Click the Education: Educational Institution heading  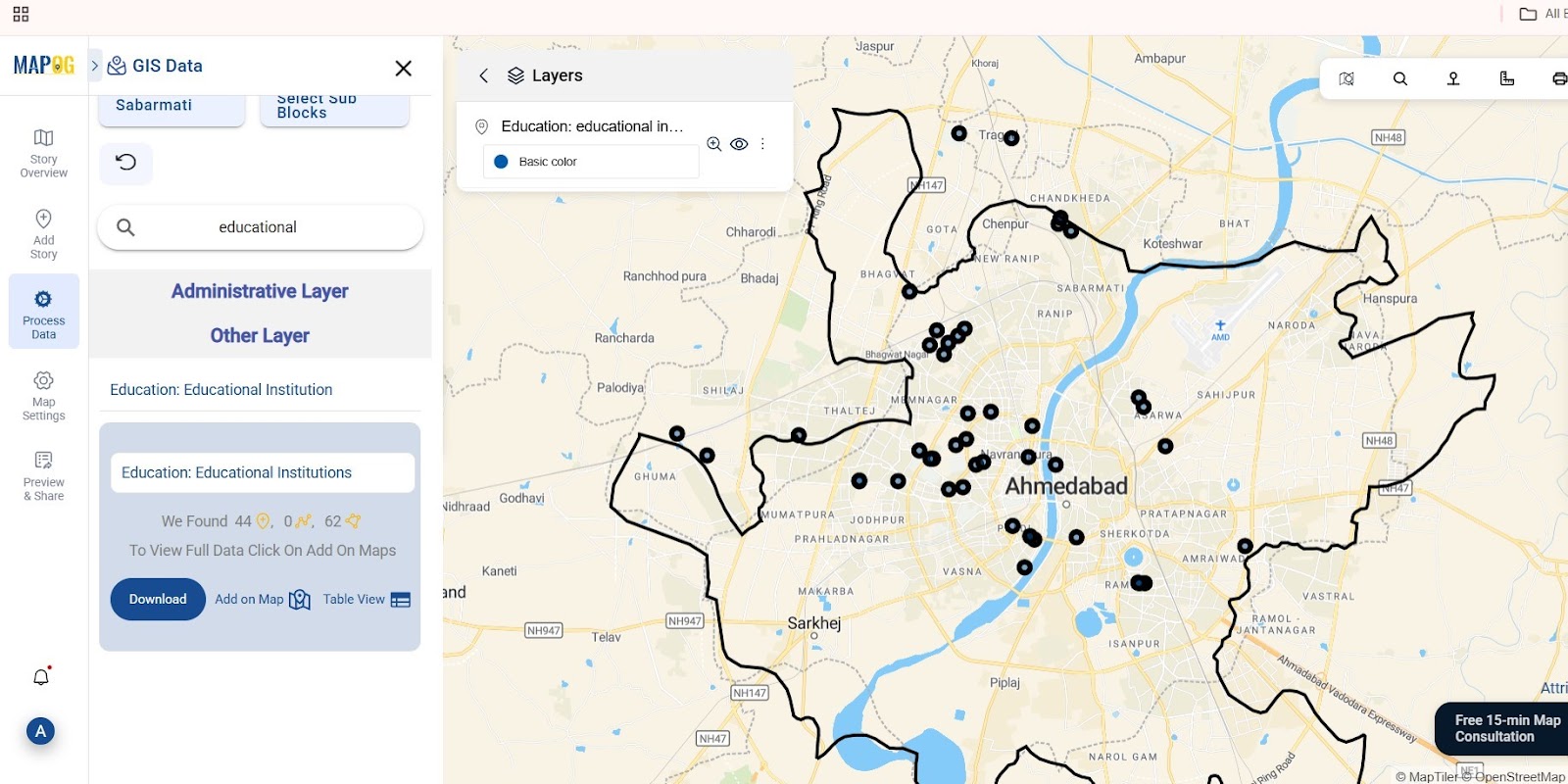point(220,390)
